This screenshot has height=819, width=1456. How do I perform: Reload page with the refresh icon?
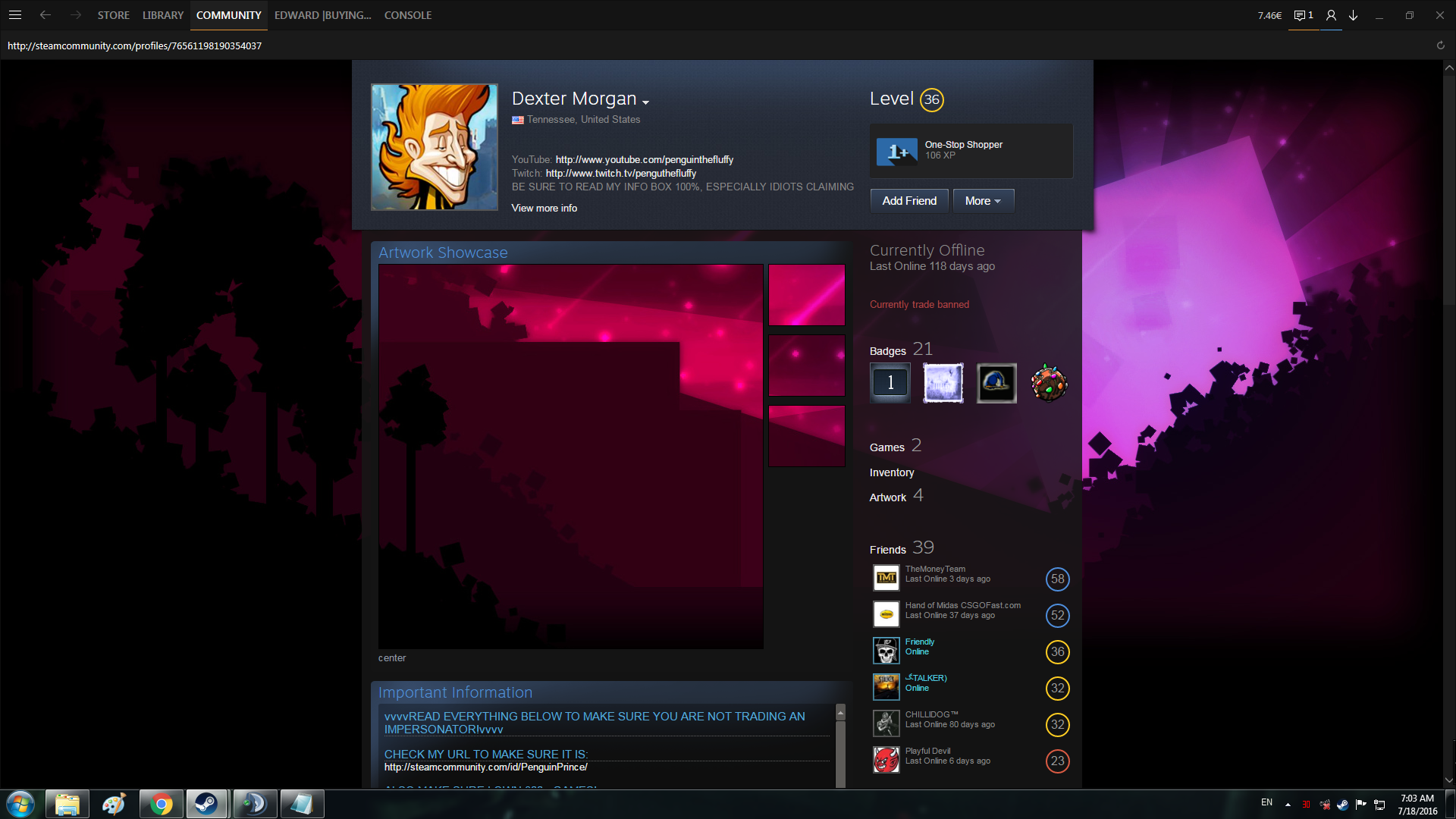(x=1440, y=45)
